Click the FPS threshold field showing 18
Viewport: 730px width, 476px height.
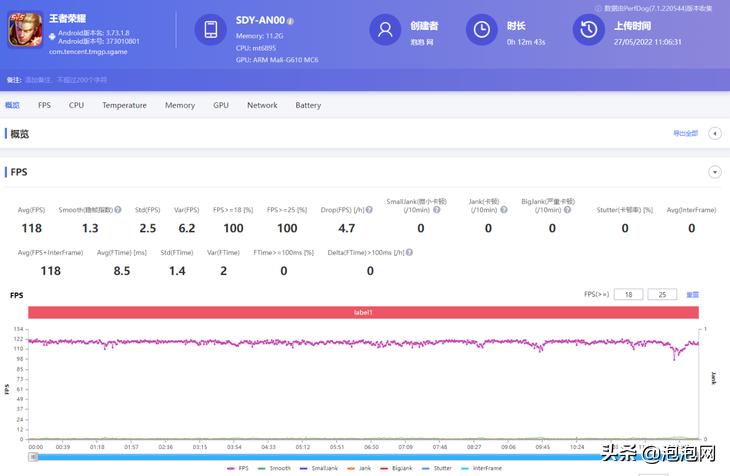(x=630, y=295)
